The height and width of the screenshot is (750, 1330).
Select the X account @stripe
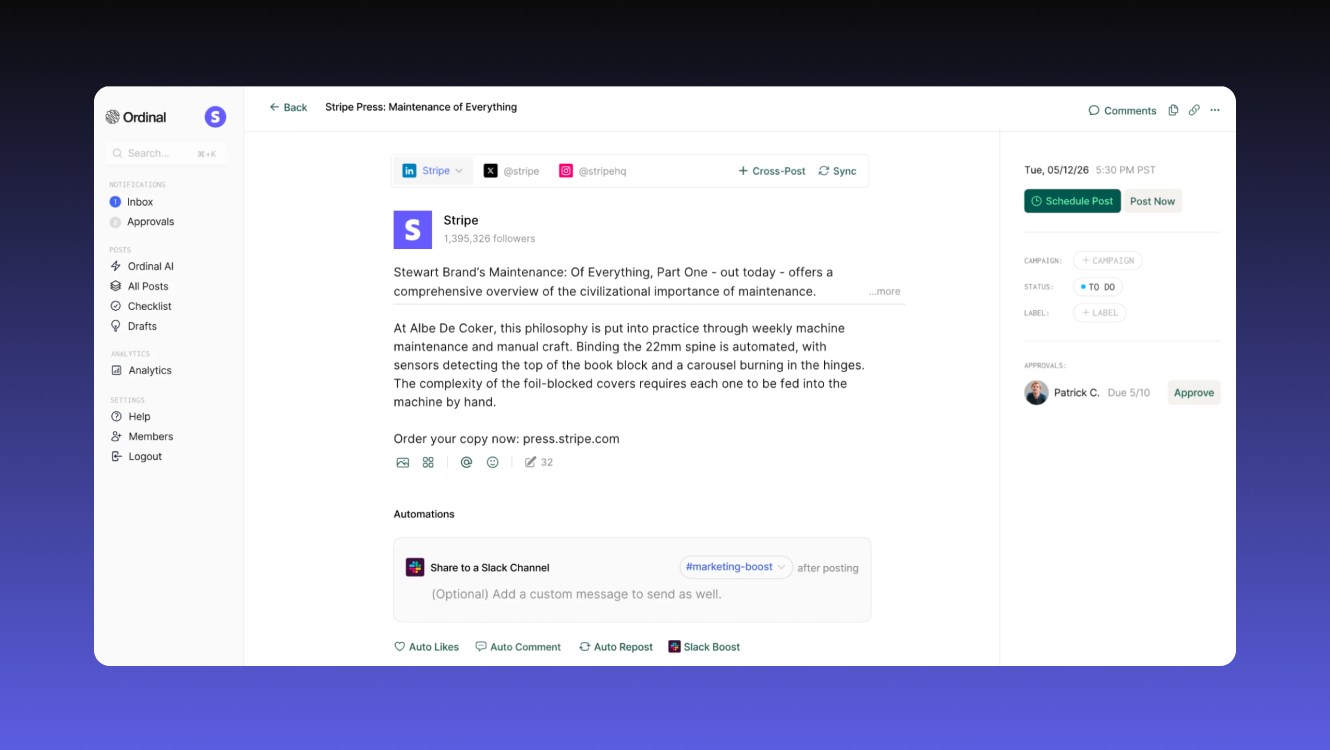(x=511, y=171)
